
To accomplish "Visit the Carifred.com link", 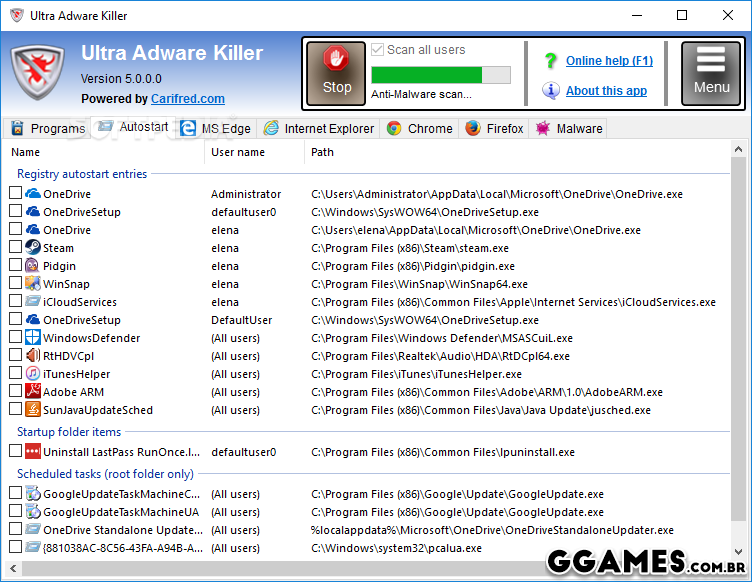I will 187,99.
